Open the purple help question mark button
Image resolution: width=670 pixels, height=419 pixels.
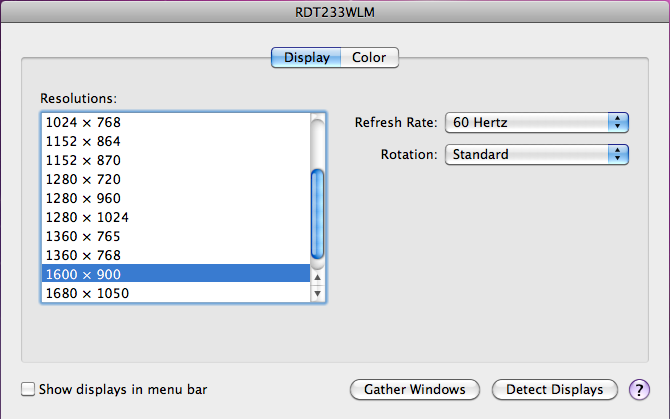pyautogui.click(x=640, y=389)
